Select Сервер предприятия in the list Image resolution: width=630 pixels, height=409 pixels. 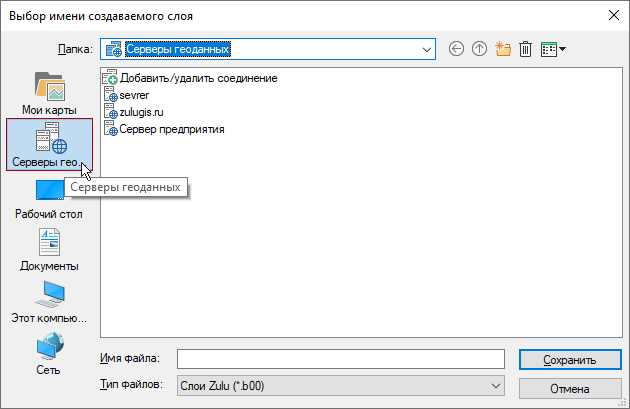[x=171, y=129]
